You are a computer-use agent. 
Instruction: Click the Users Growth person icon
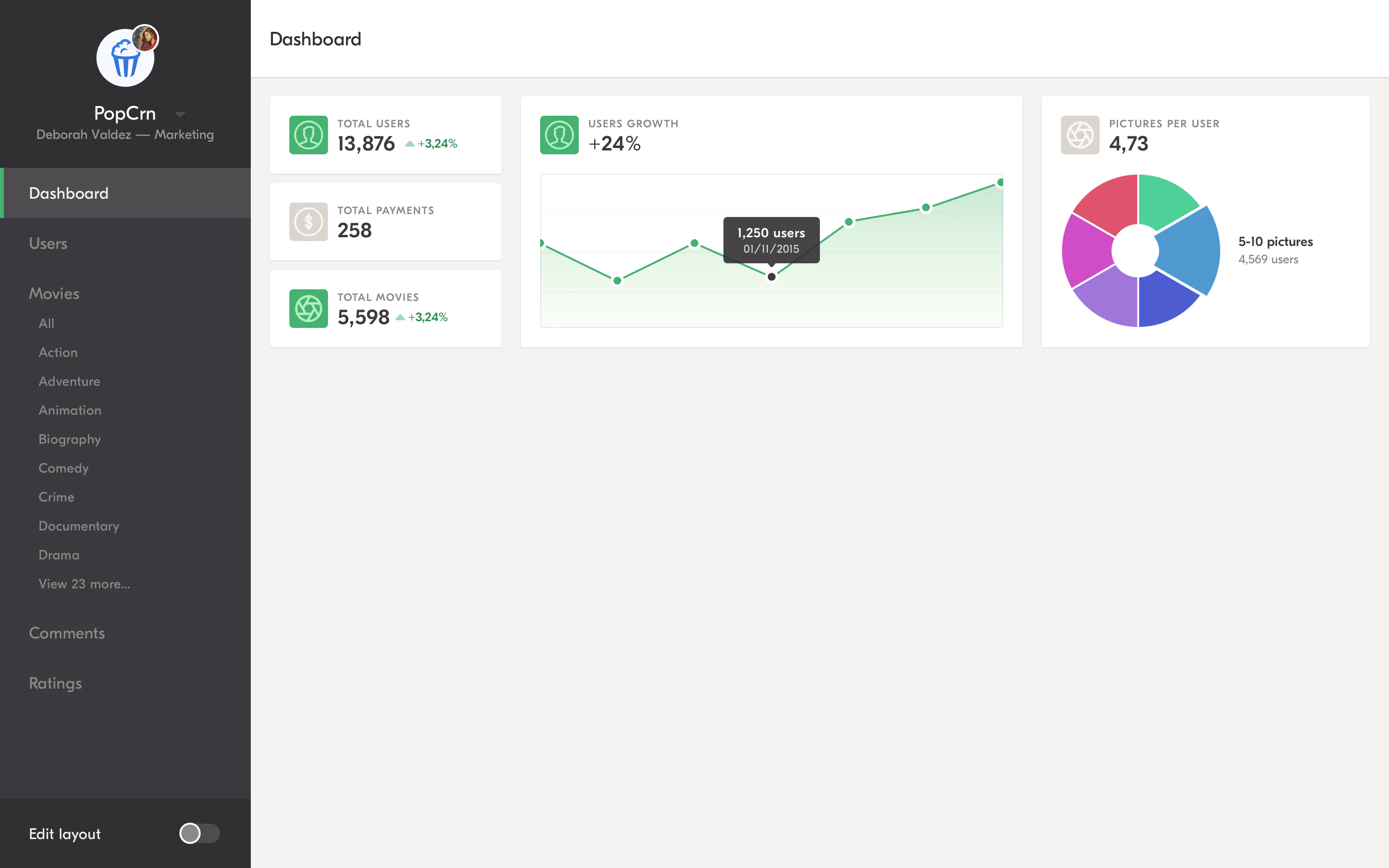coord(559,135)
